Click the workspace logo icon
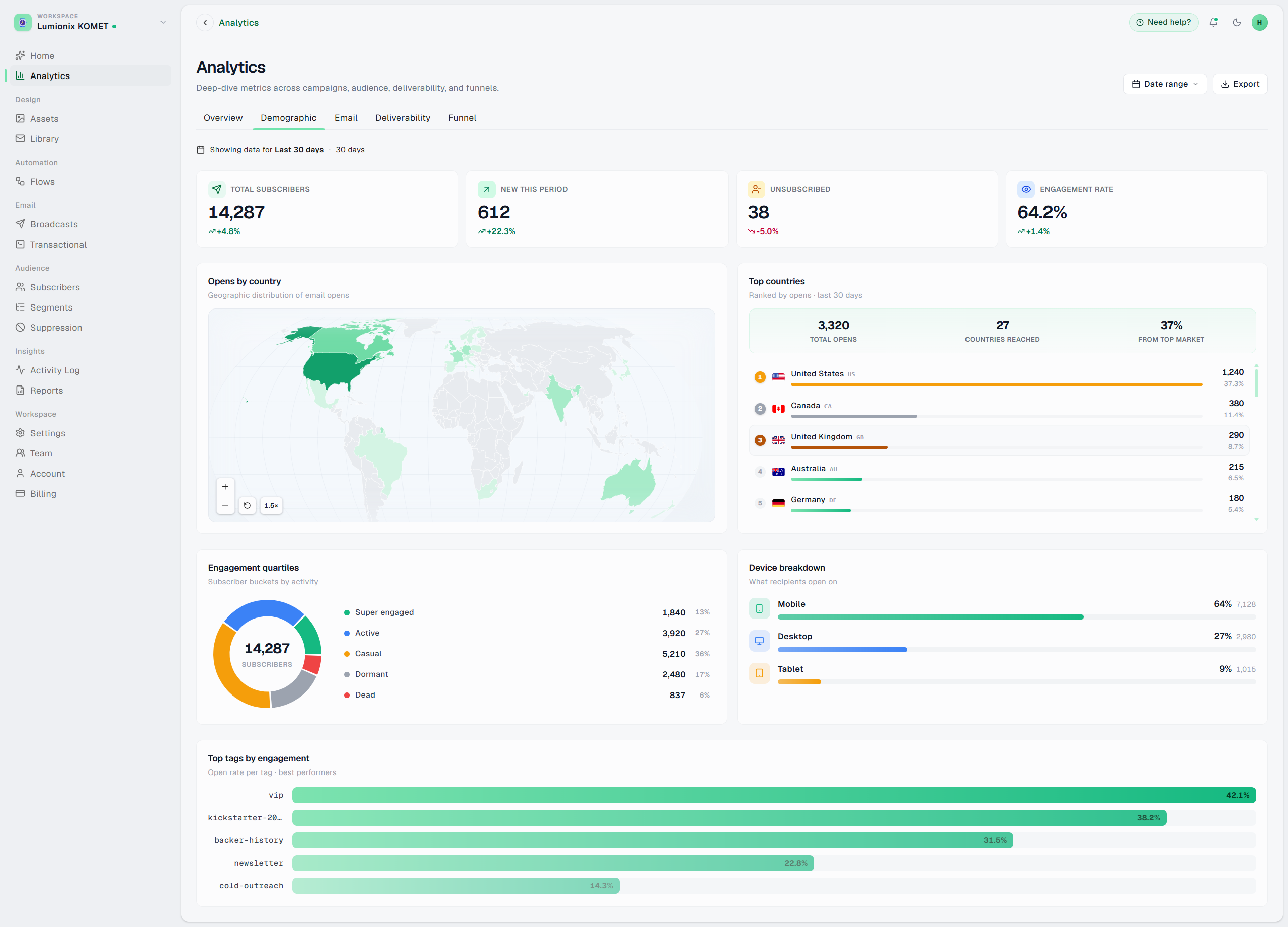The height and width of the screenshot is (927, 1288). pos(22,22)
